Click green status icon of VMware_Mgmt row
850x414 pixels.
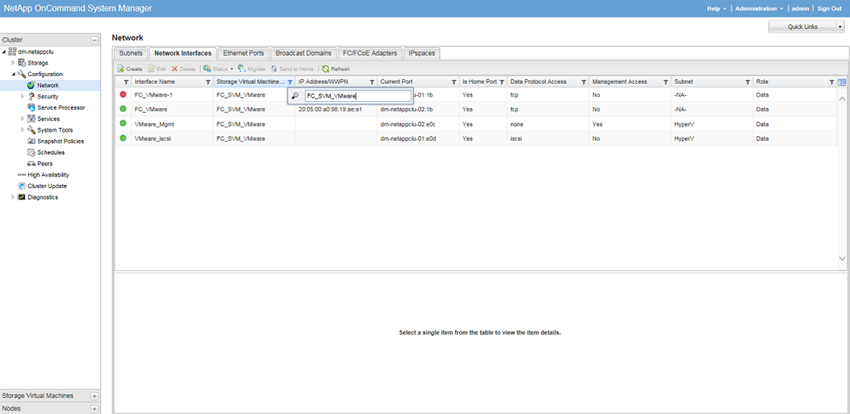123,124
